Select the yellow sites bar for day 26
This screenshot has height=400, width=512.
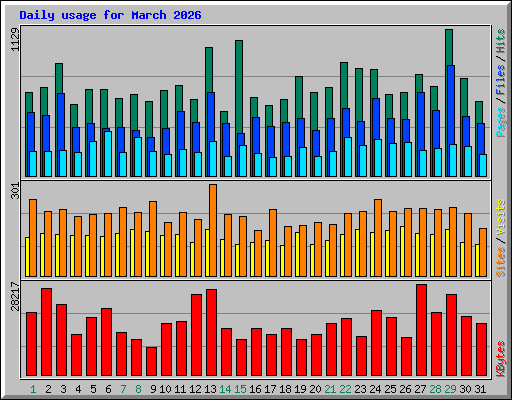(x=402, y=251)
